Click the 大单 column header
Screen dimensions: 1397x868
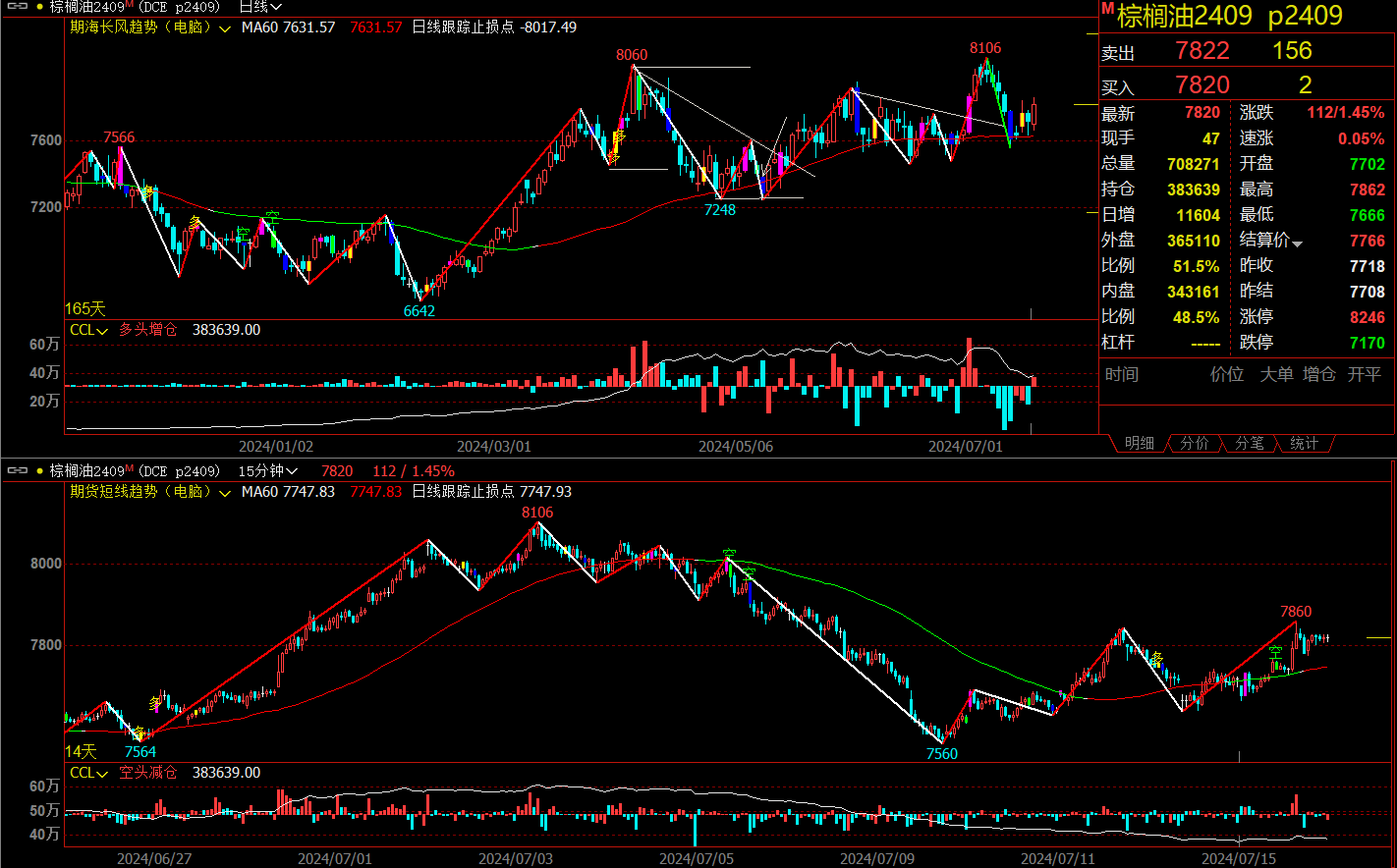(1276, 374)
